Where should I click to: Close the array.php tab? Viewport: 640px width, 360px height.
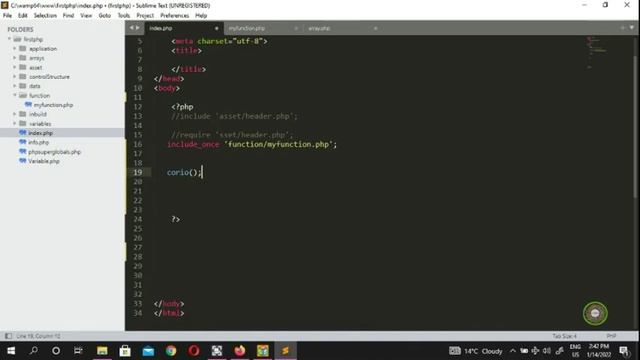click(376, 28)
